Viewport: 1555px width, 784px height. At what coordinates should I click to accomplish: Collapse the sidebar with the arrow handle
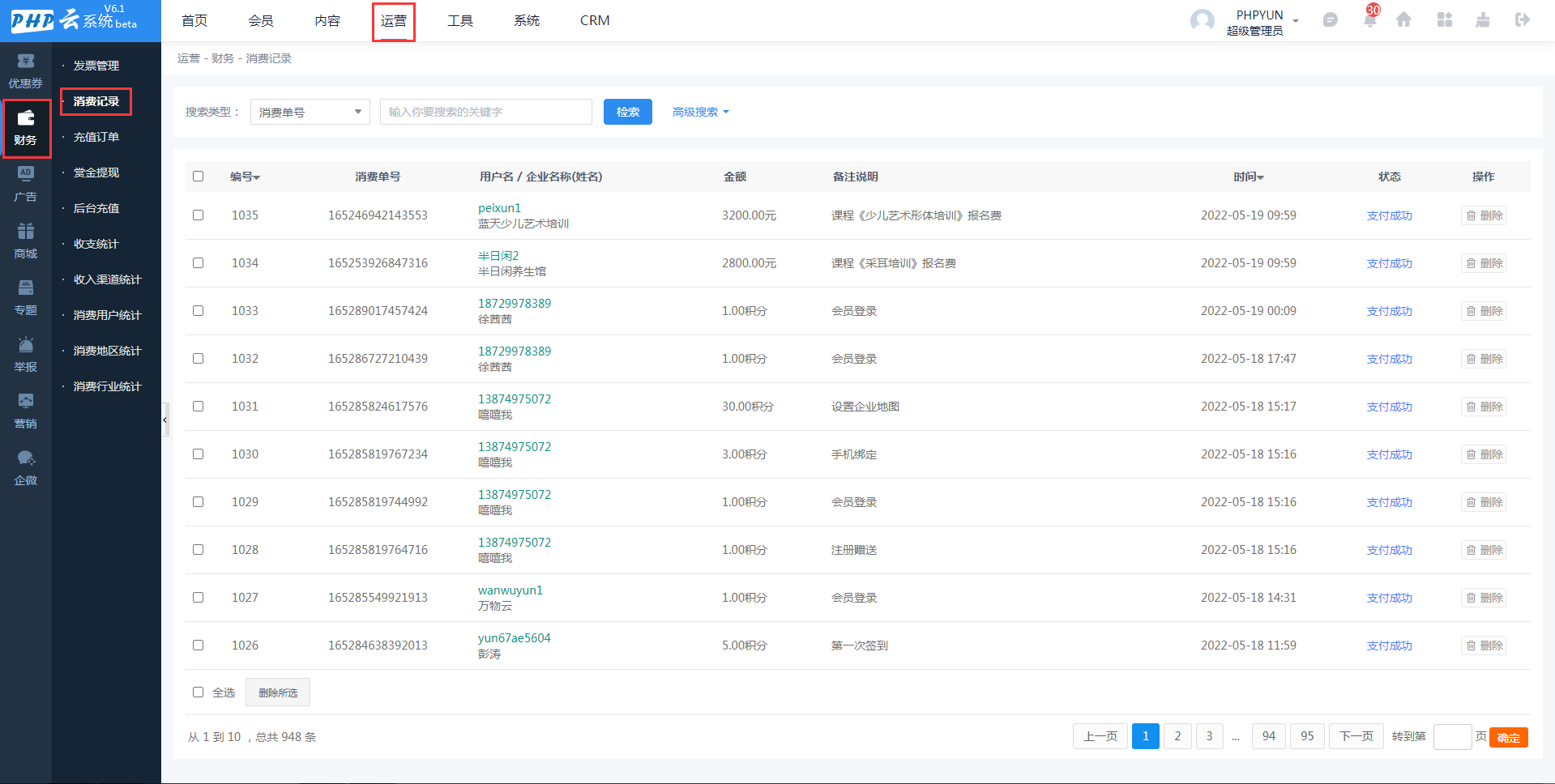pyautogui.click(x=165, y=420)
